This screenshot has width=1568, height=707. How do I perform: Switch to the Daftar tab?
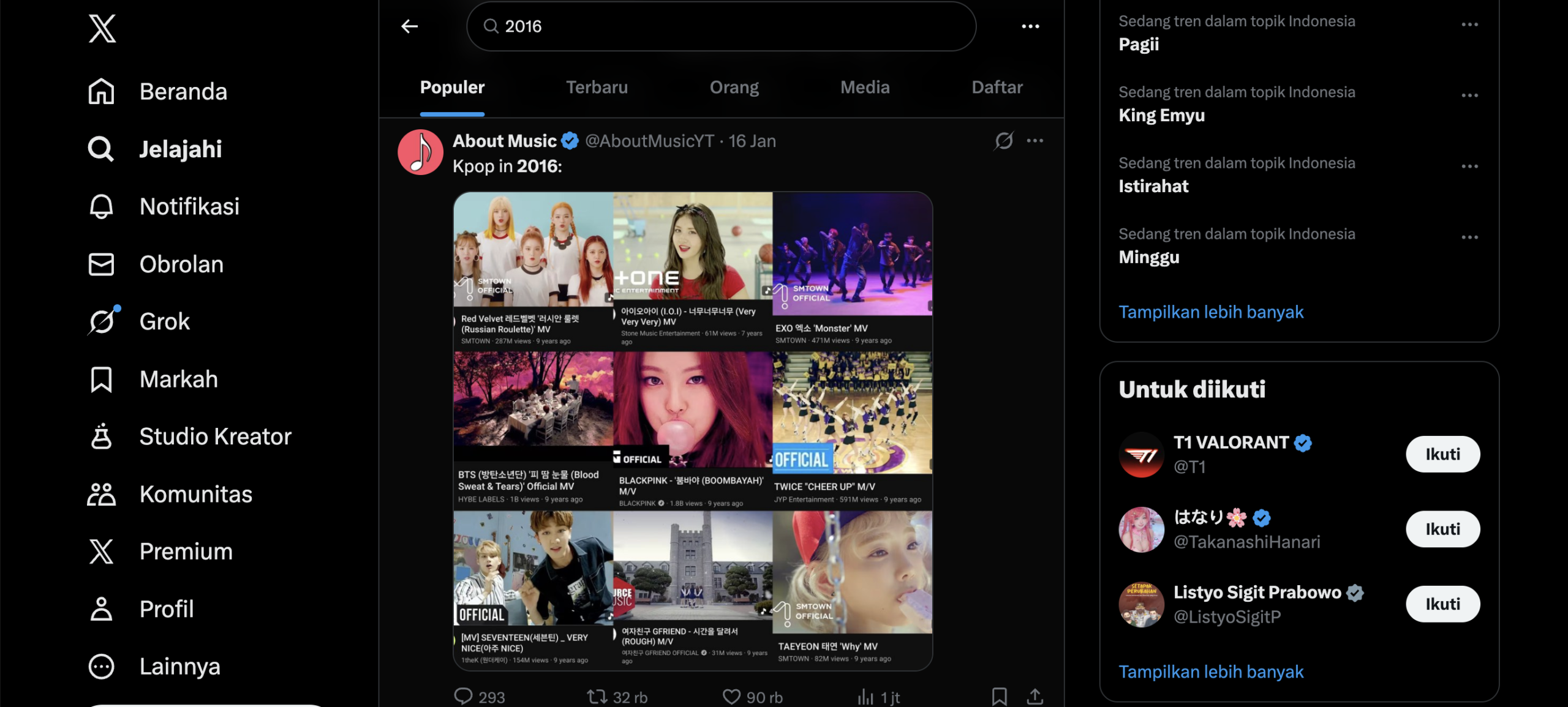coord(997,88)
